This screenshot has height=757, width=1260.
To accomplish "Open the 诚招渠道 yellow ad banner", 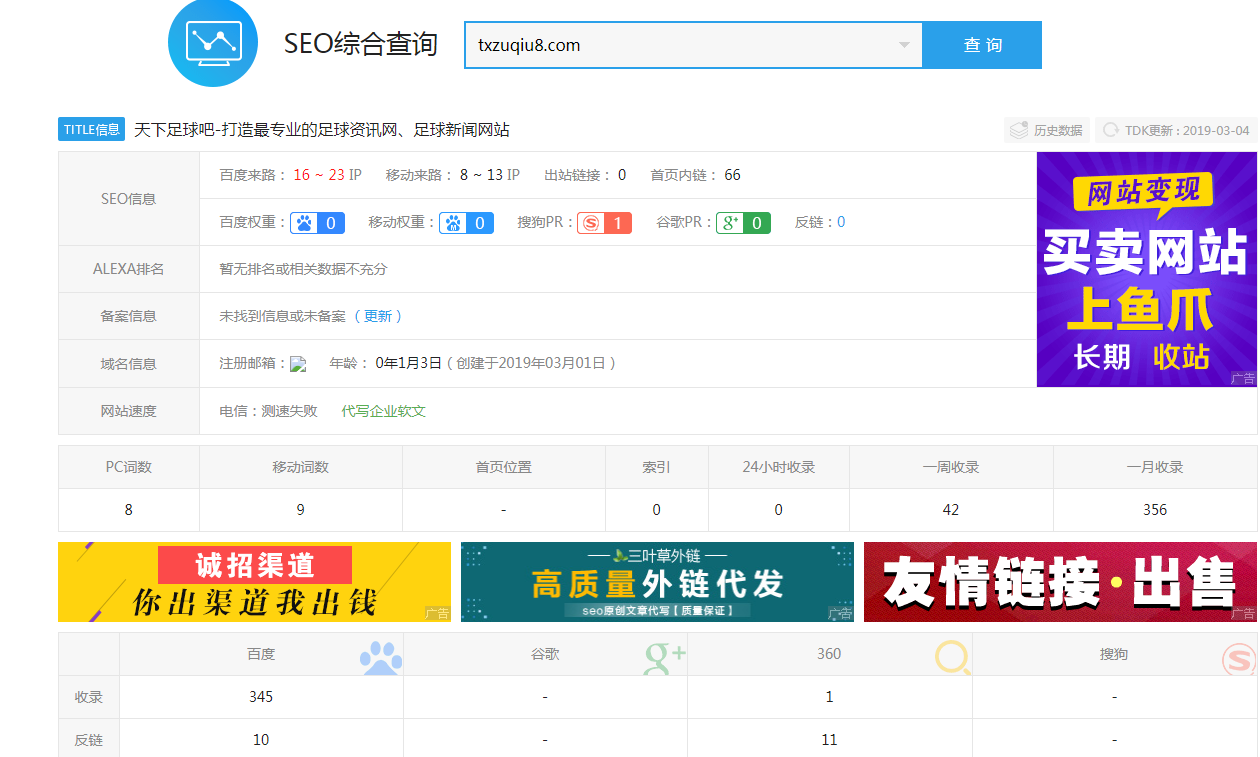I will click(254, 582).
